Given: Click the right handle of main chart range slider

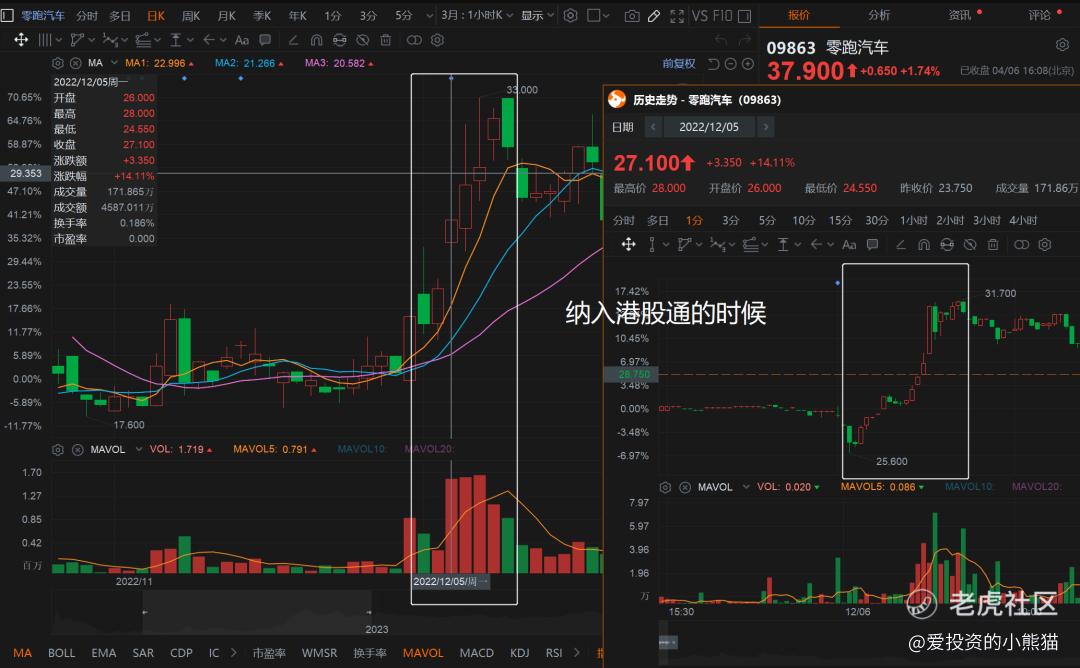Looking at the screenshot, I should (x=369, y=612).
